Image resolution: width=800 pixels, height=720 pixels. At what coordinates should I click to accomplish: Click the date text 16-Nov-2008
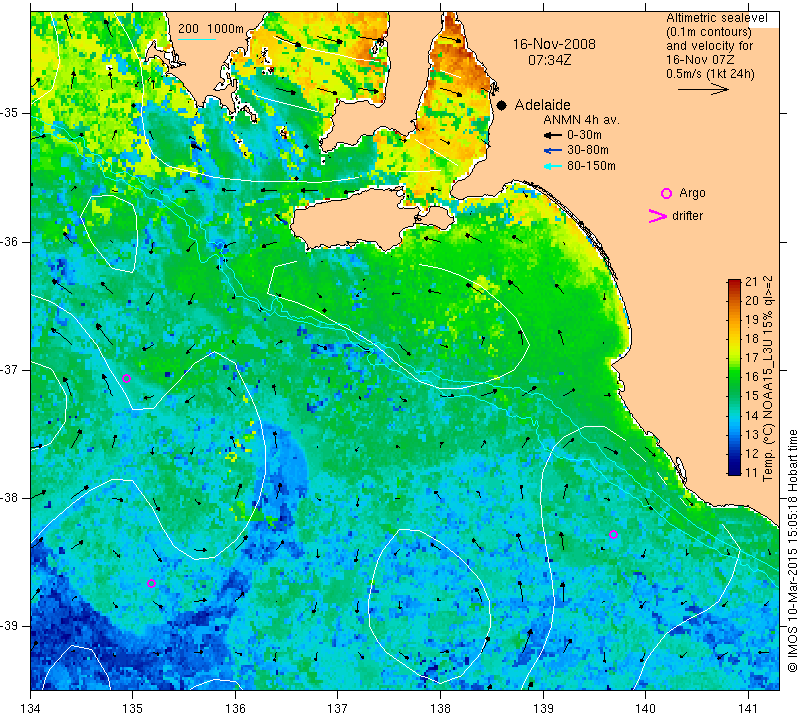coord(554,44)
